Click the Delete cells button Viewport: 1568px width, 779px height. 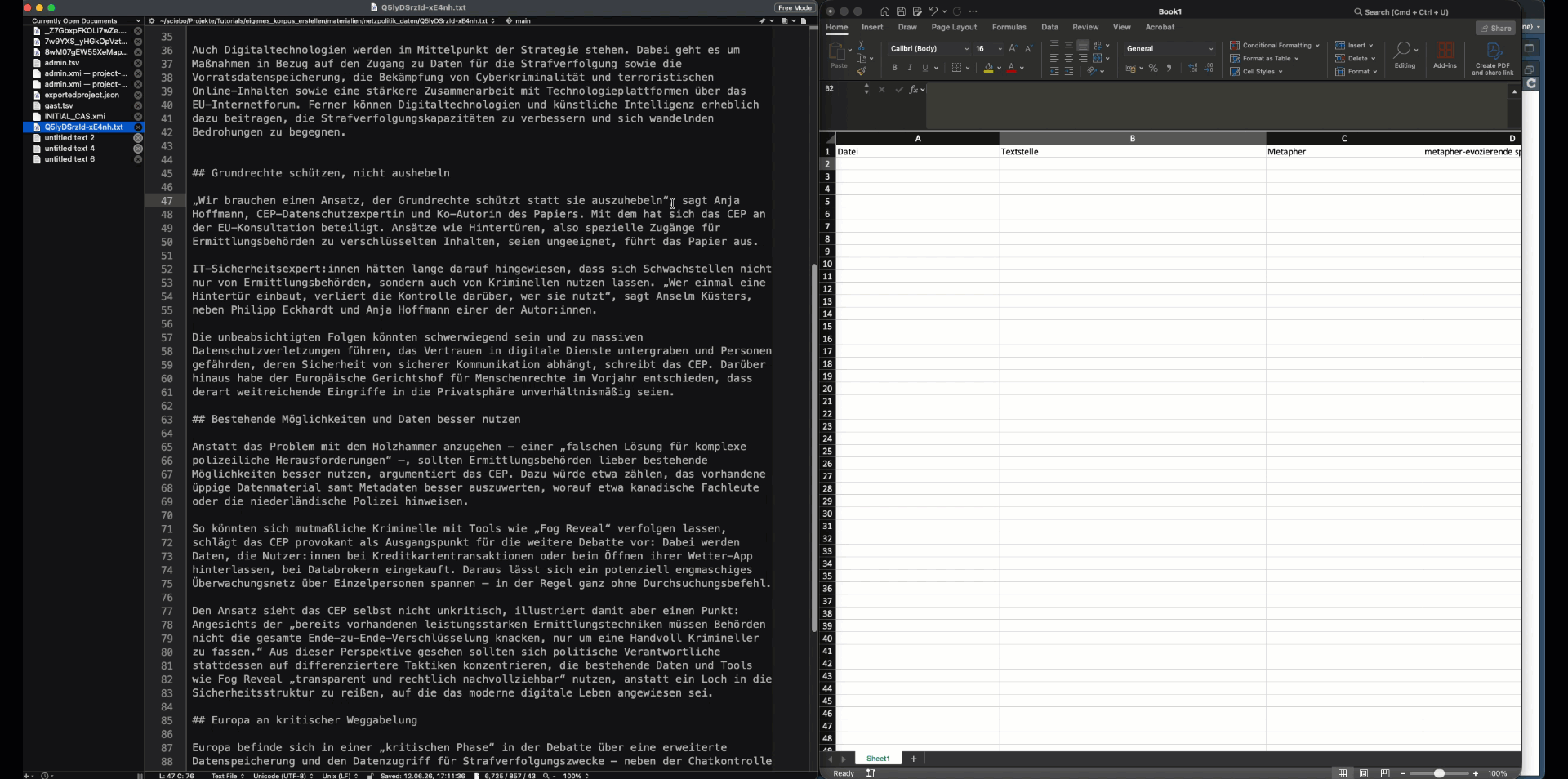point(1356,58)
